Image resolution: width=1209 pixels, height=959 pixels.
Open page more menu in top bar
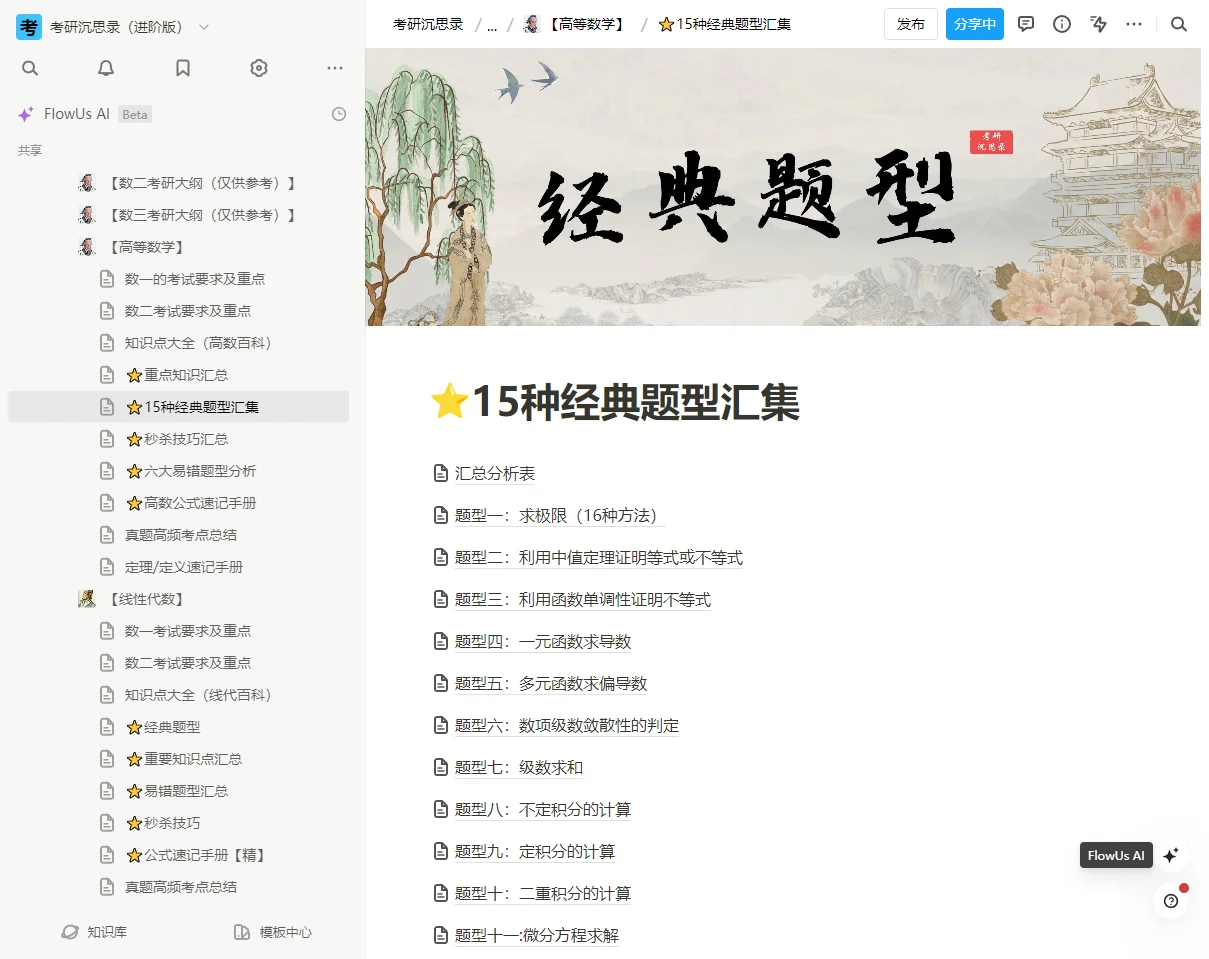pos(1134,24)
